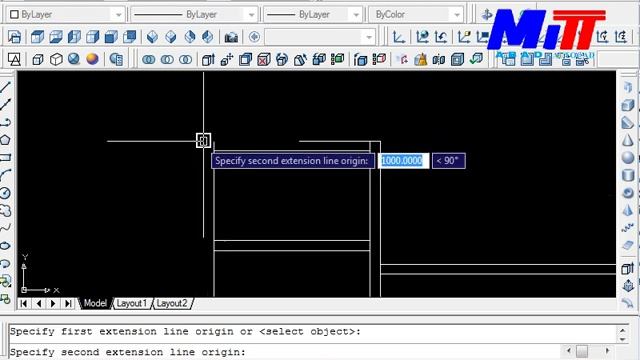Select the Intersect solid tool
The width and height of the screenshot is (640, 360).
[185, 60]
